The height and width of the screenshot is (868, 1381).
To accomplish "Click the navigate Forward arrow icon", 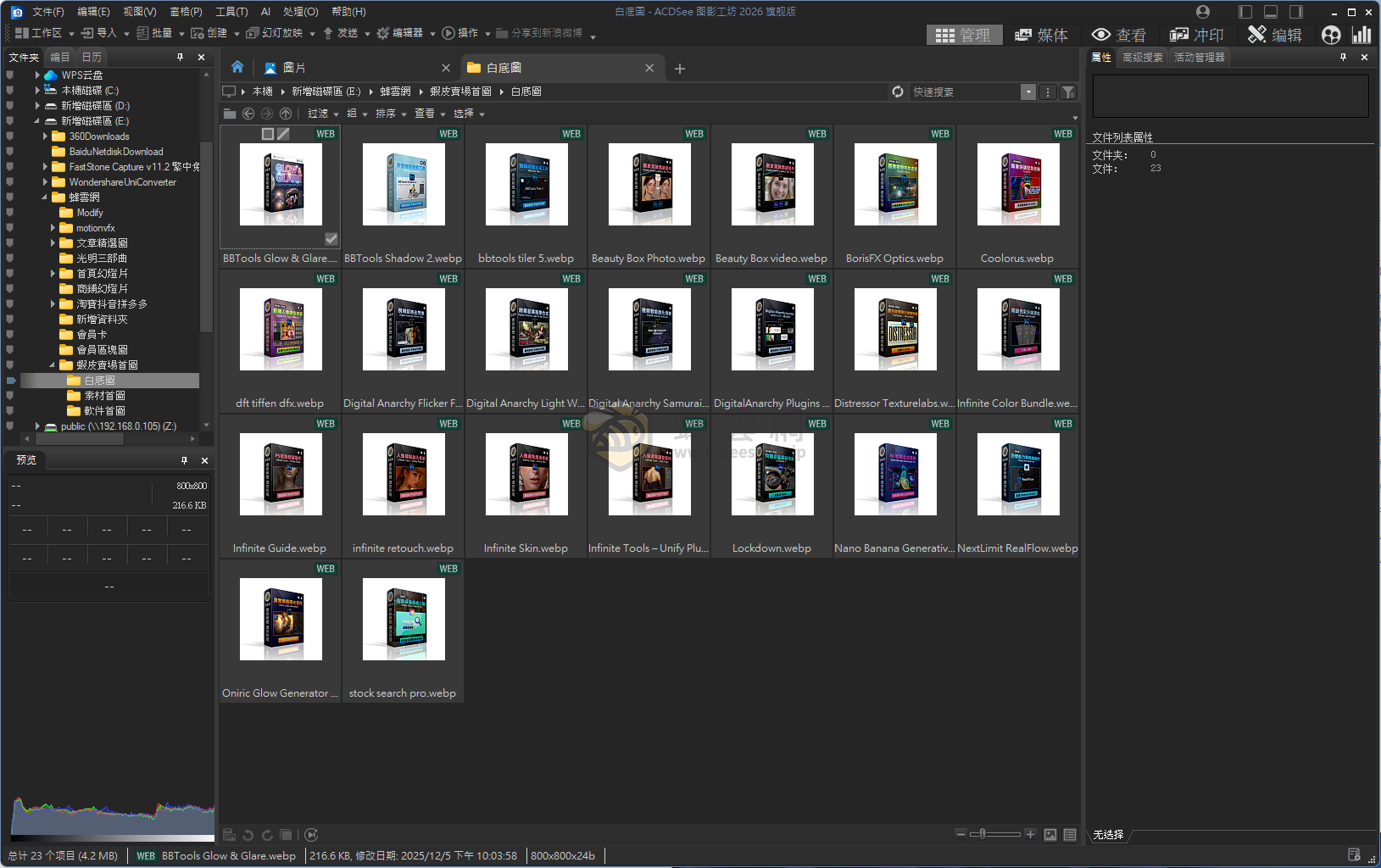I will tap(267, 114).
